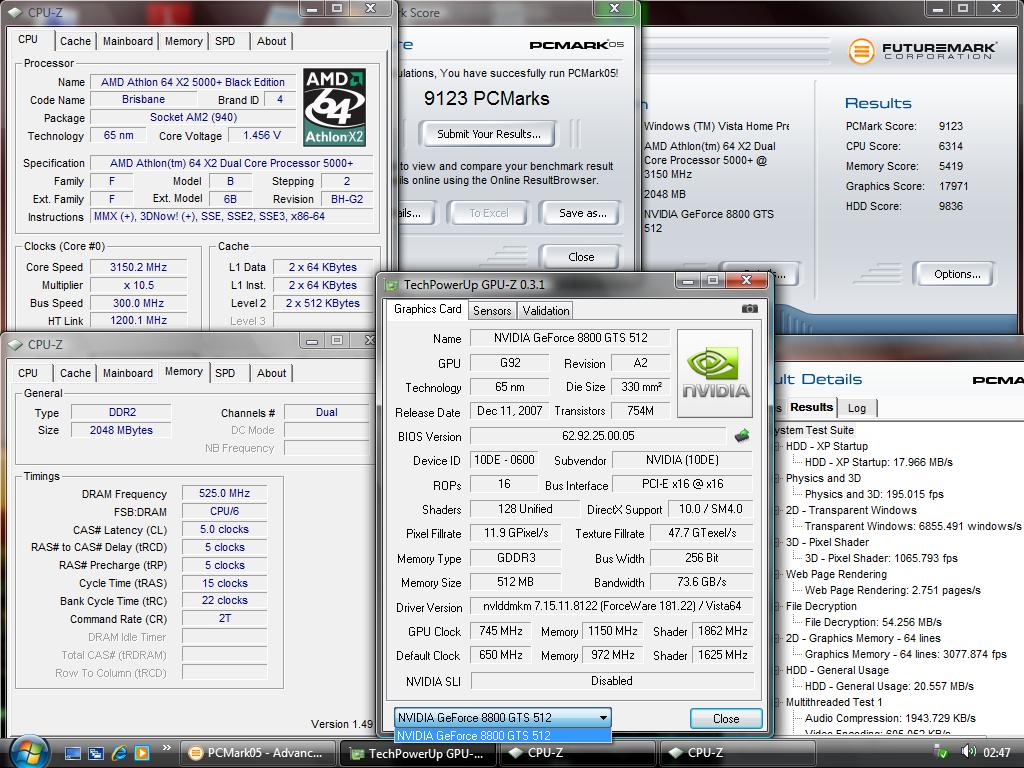Collapse the File Decryption tree node
The width and height of the screenshot is (1024, 768).
coord(778,606)
